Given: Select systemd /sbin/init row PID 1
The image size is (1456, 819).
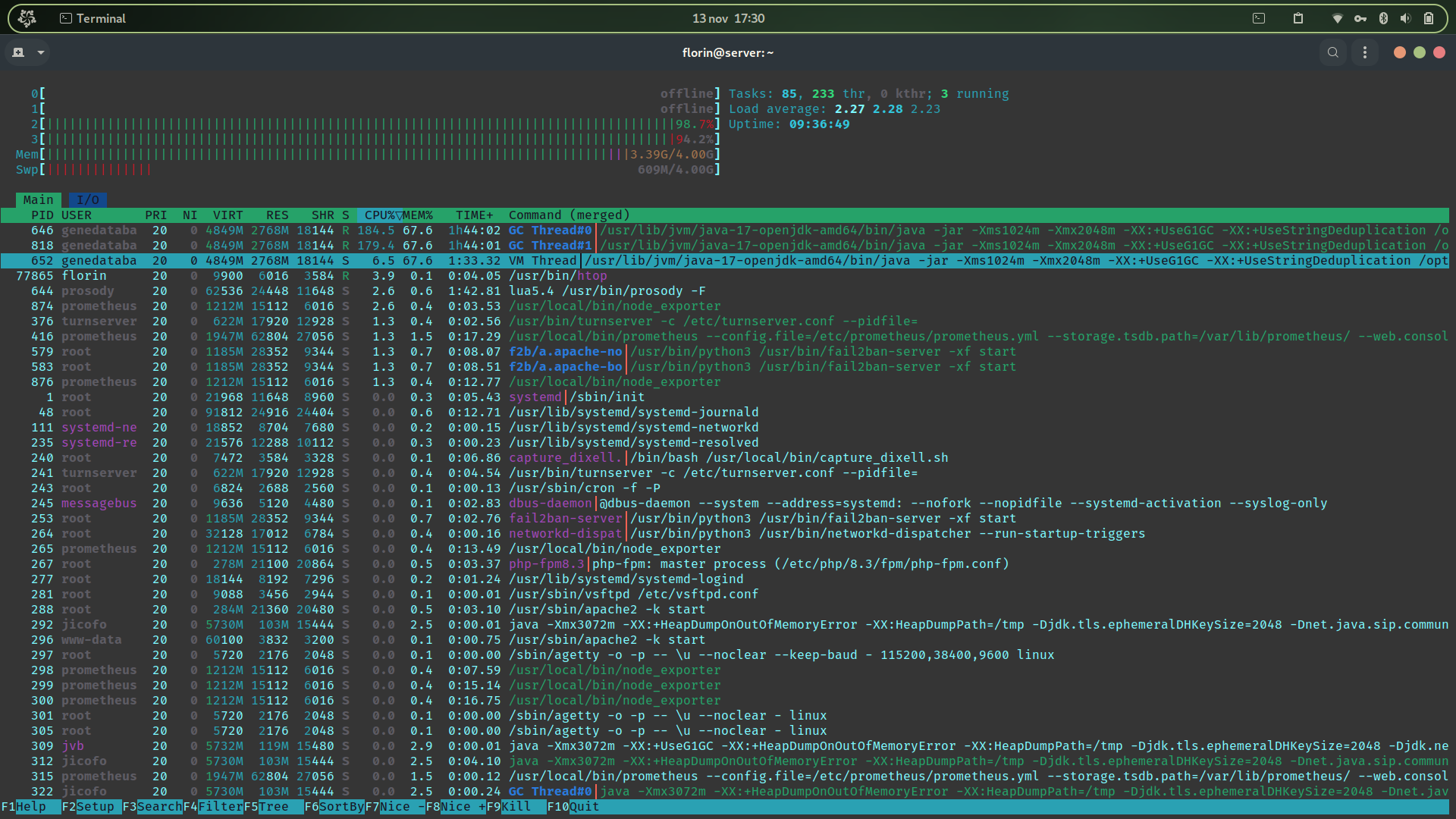Looking at the screenshot, I should [725, 397].
